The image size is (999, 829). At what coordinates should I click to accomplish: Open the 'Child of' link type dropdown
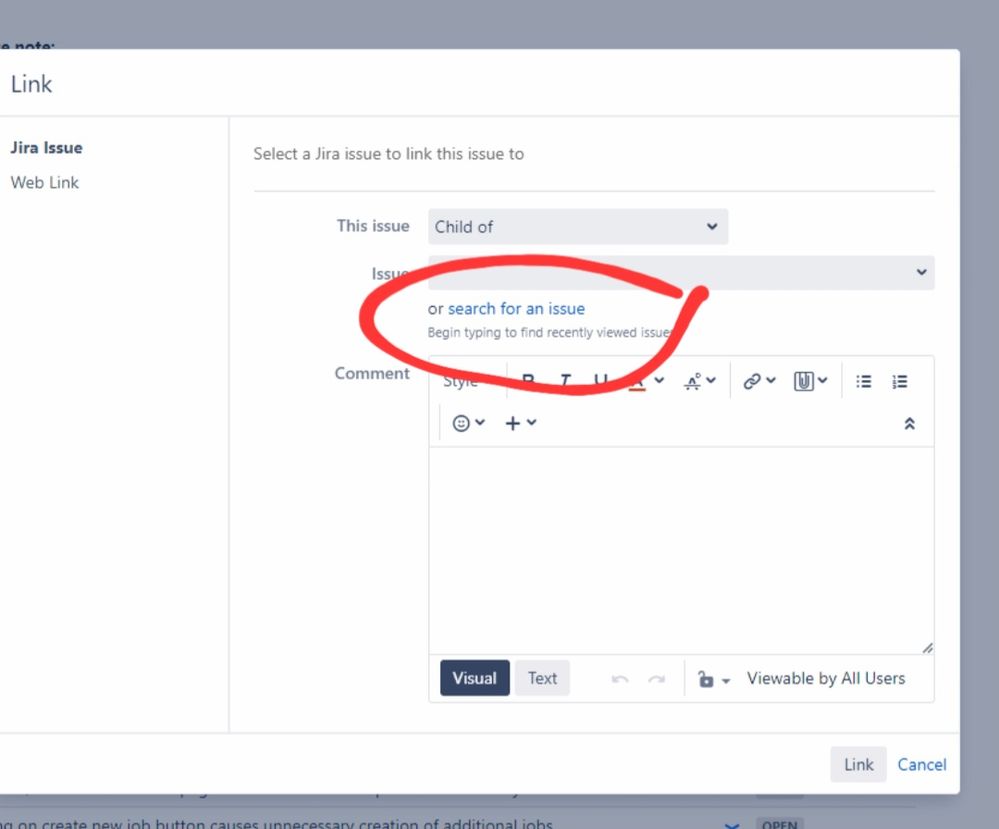[578, 227]
